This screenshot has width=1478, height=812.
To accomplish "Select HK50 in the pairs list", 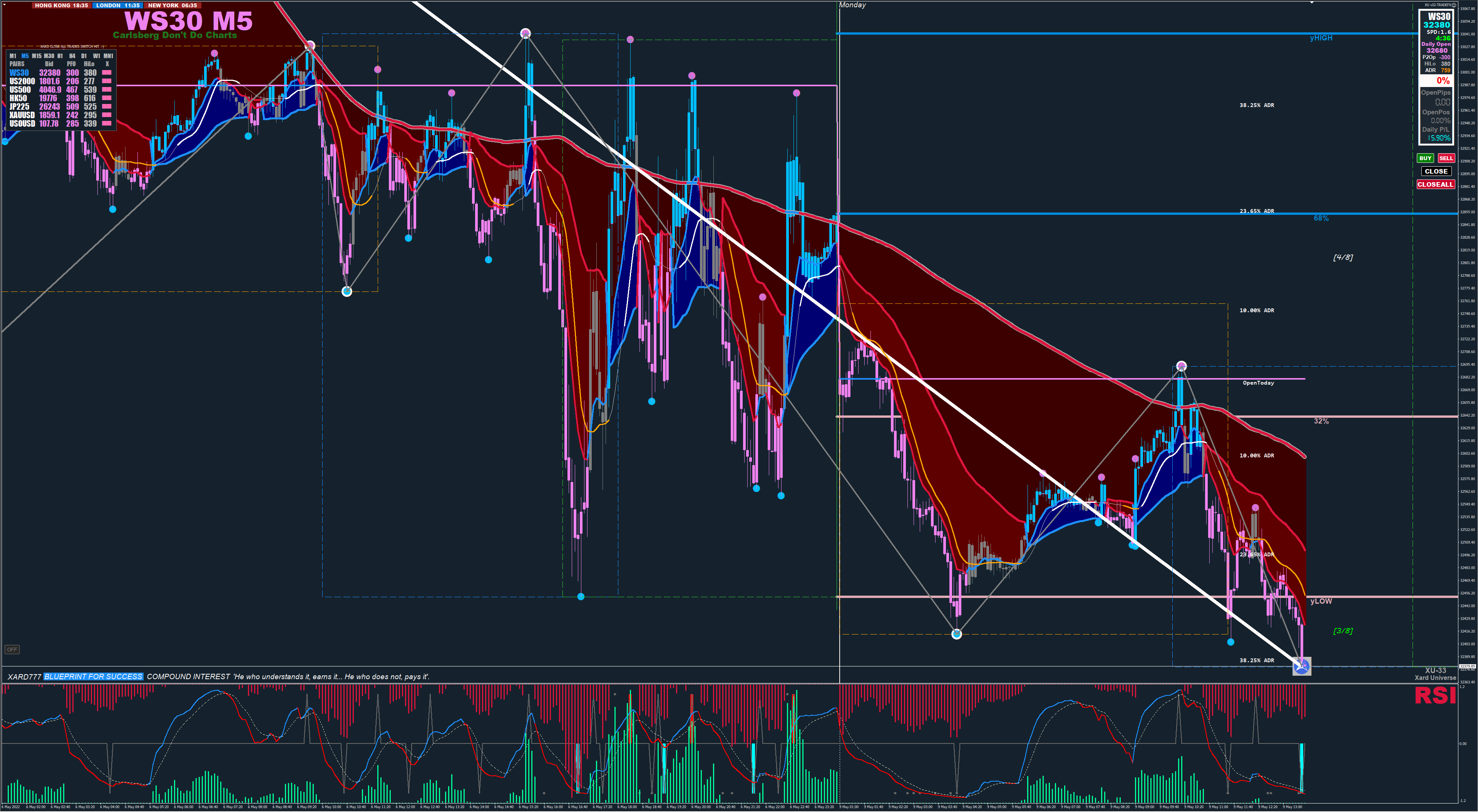I will [x=18, y=98].
